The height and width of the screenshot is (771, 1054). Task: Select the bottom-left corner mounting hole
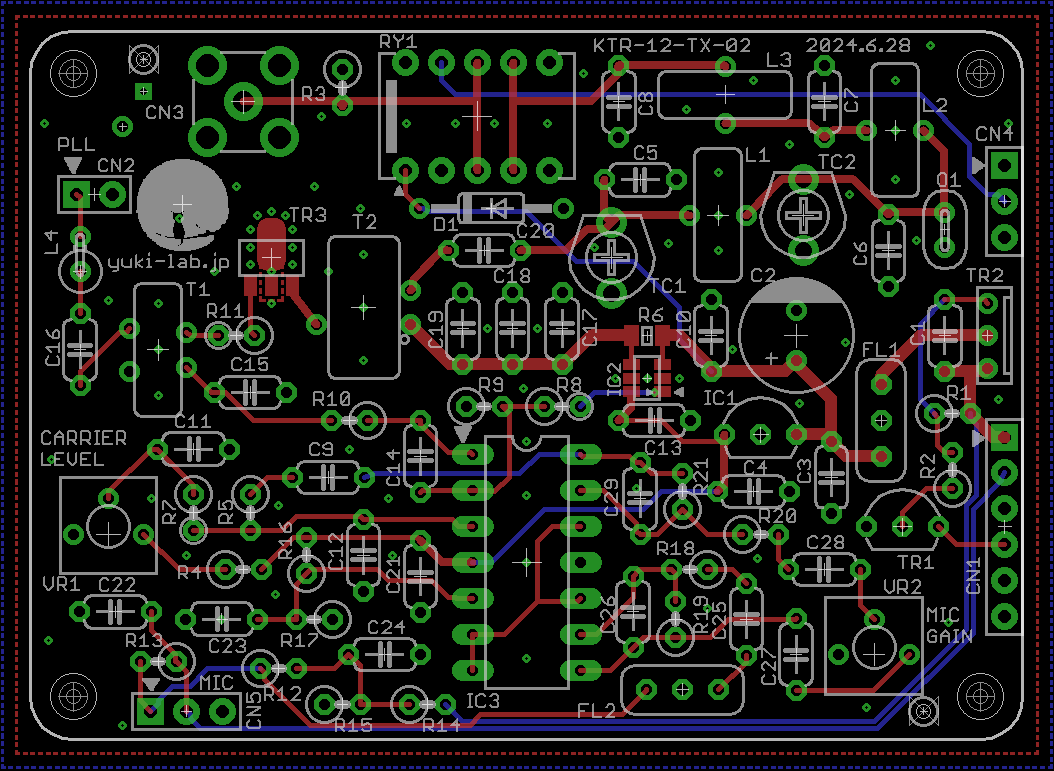(73, 697)
